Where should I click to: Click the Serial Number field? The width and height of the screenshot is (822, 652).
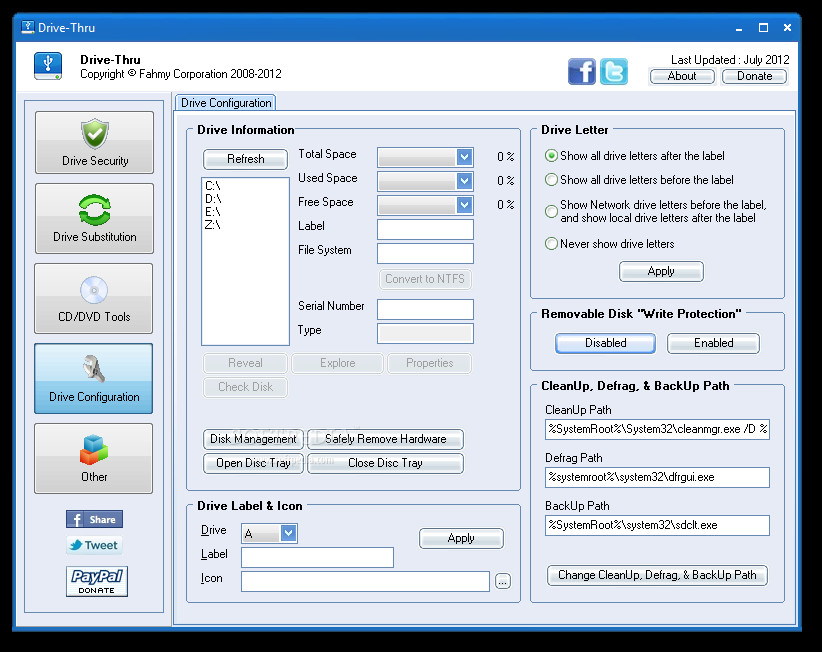[425, 309]
